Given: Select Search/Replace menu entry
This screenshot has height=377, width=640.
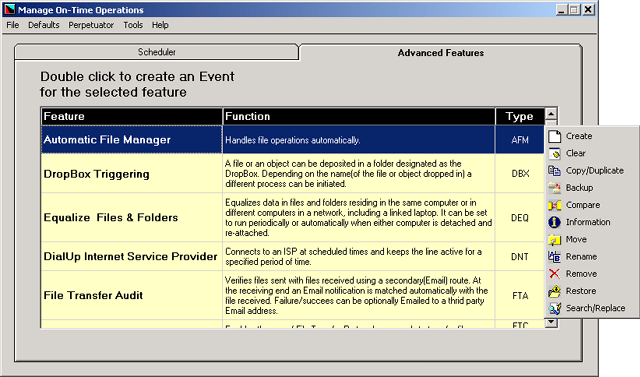Looking at the screenshot, I should coord(592,308).
